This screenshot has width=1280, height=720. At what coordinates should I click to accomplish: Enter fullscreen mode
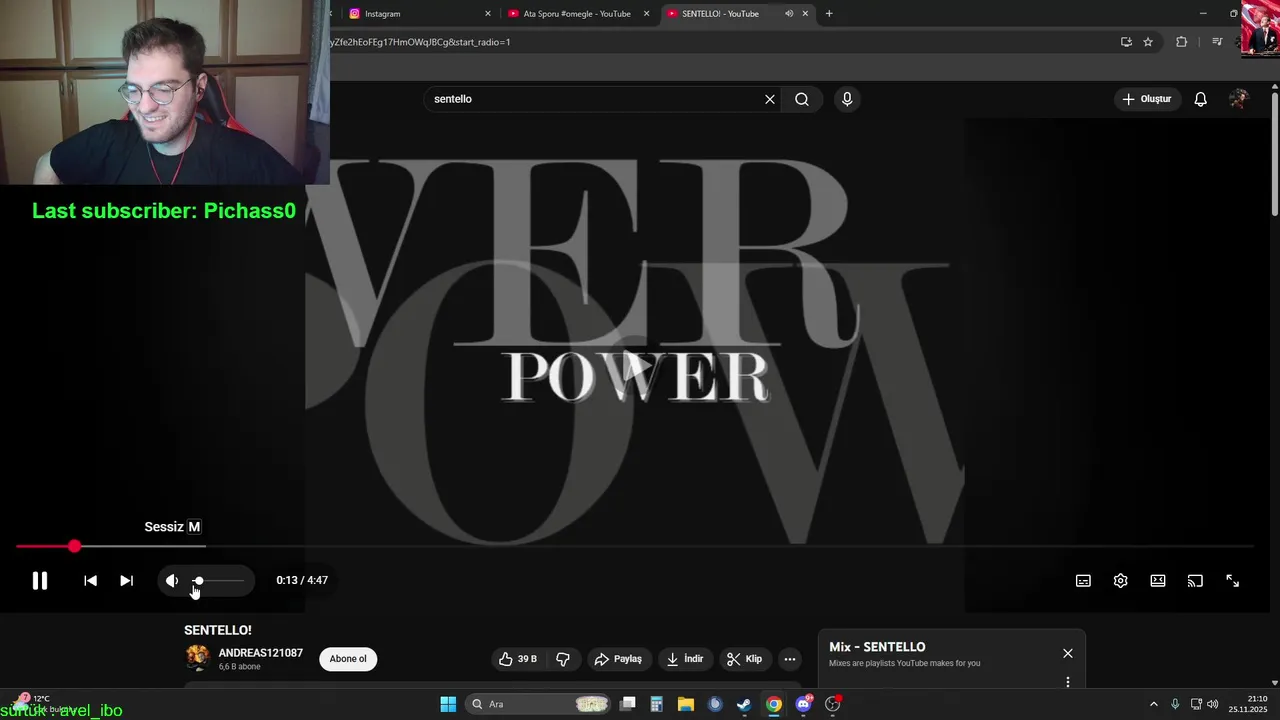click(1232, 581)
